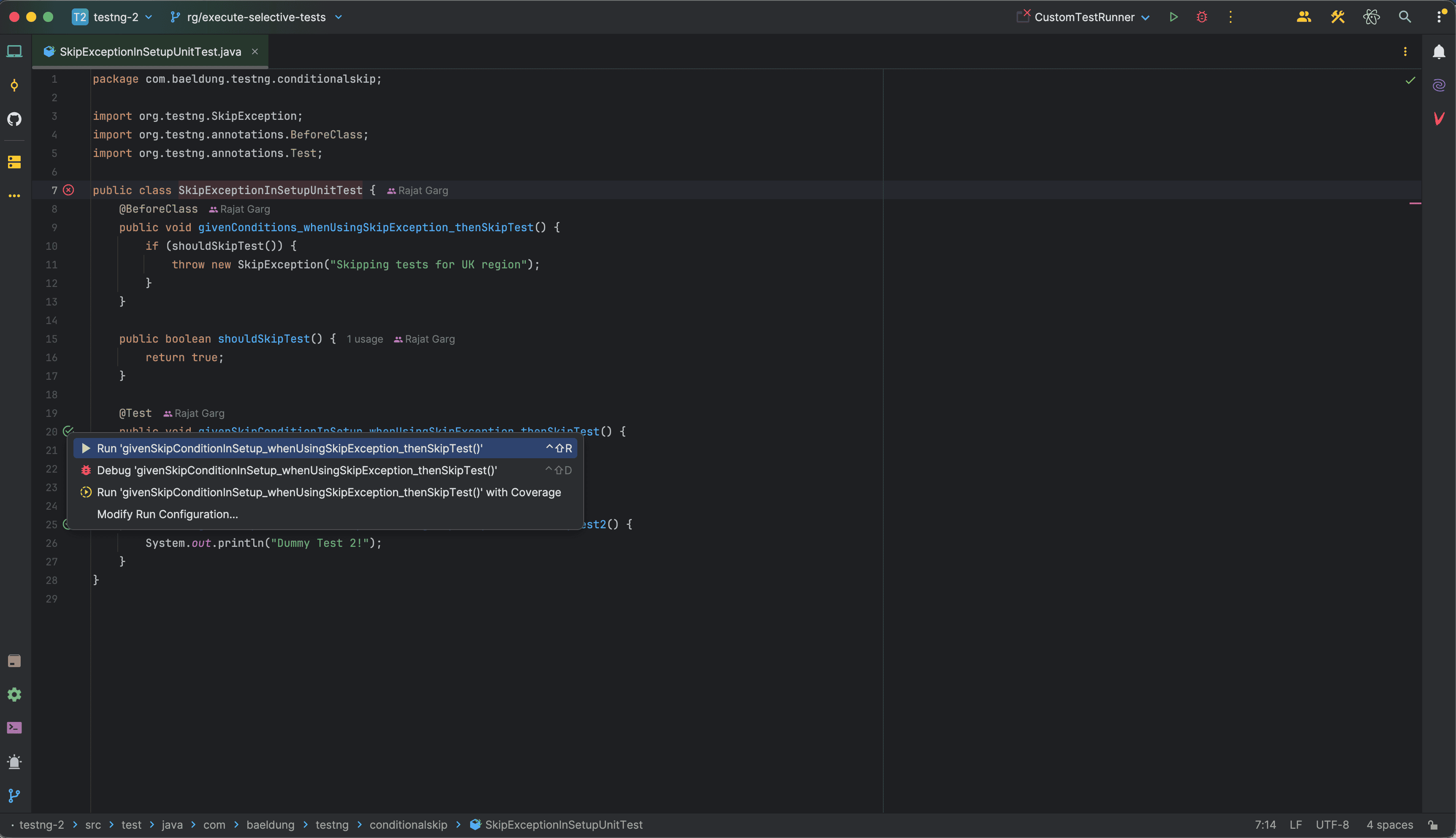The width and height of the screenshot is (1456, 838).
Task: Click the Debug bug icon in toolbar
Action: 1202,17
